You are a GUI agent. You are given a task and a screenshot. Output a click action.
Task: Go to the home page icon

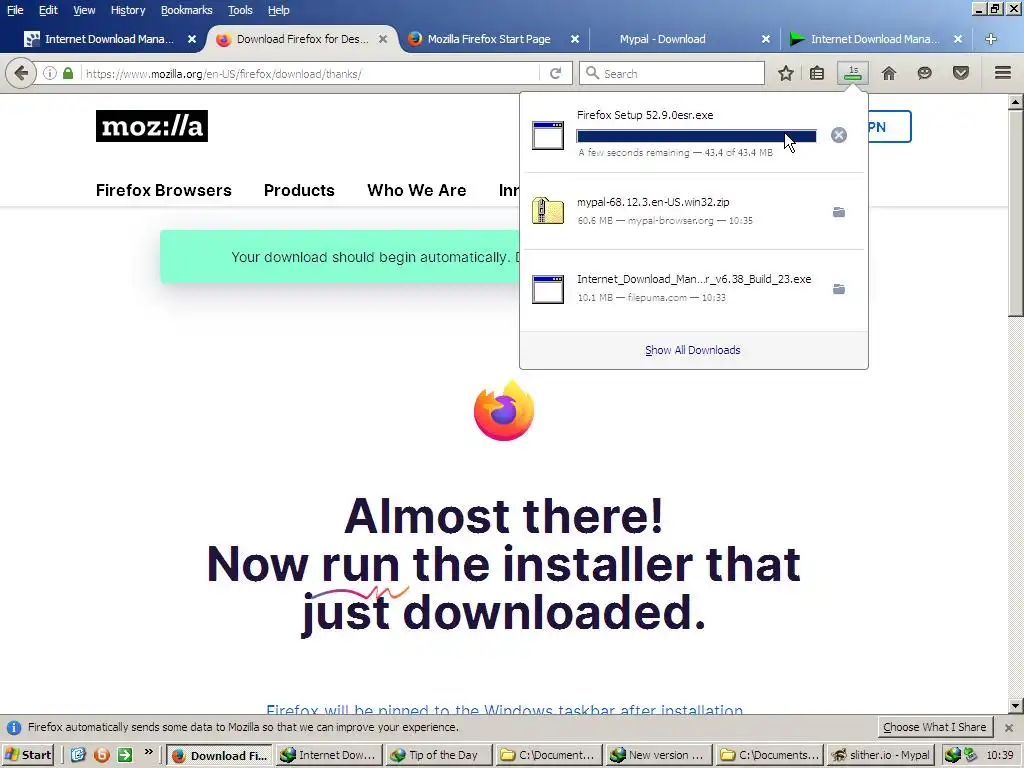pos(889,73)
